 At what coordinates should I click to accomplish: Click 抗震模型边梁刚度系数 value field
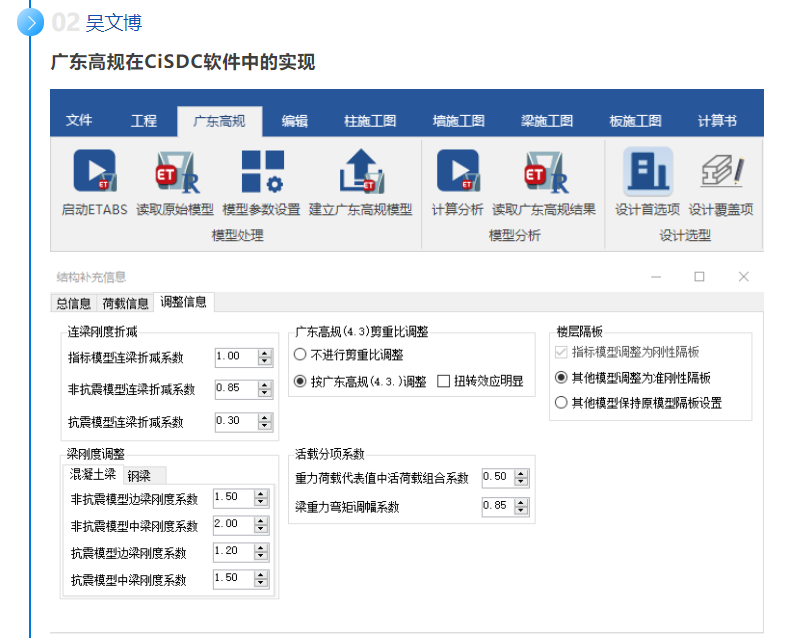[x=233, y=551]
